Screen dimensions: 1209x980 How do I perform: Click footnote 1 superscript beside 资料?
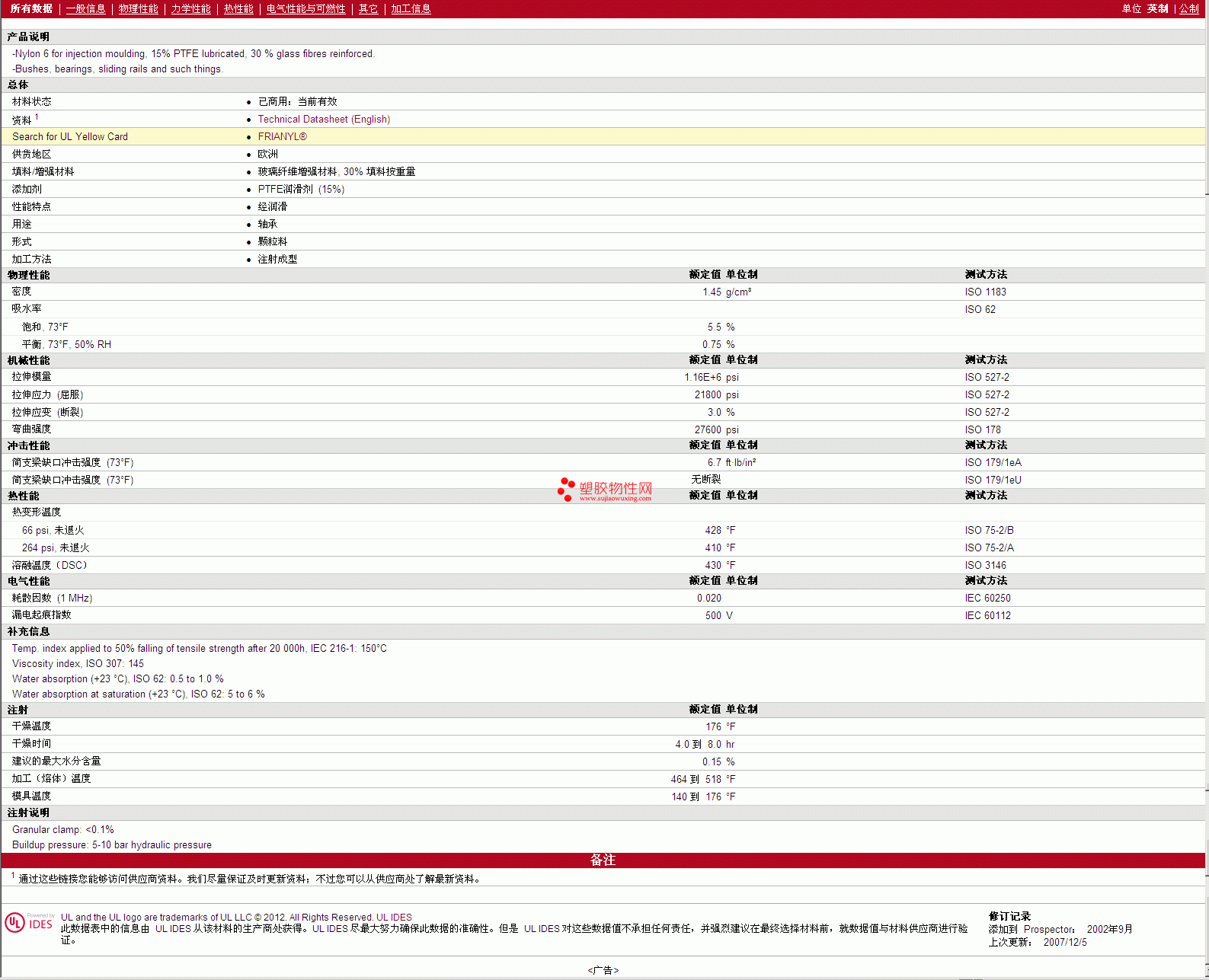37,117
